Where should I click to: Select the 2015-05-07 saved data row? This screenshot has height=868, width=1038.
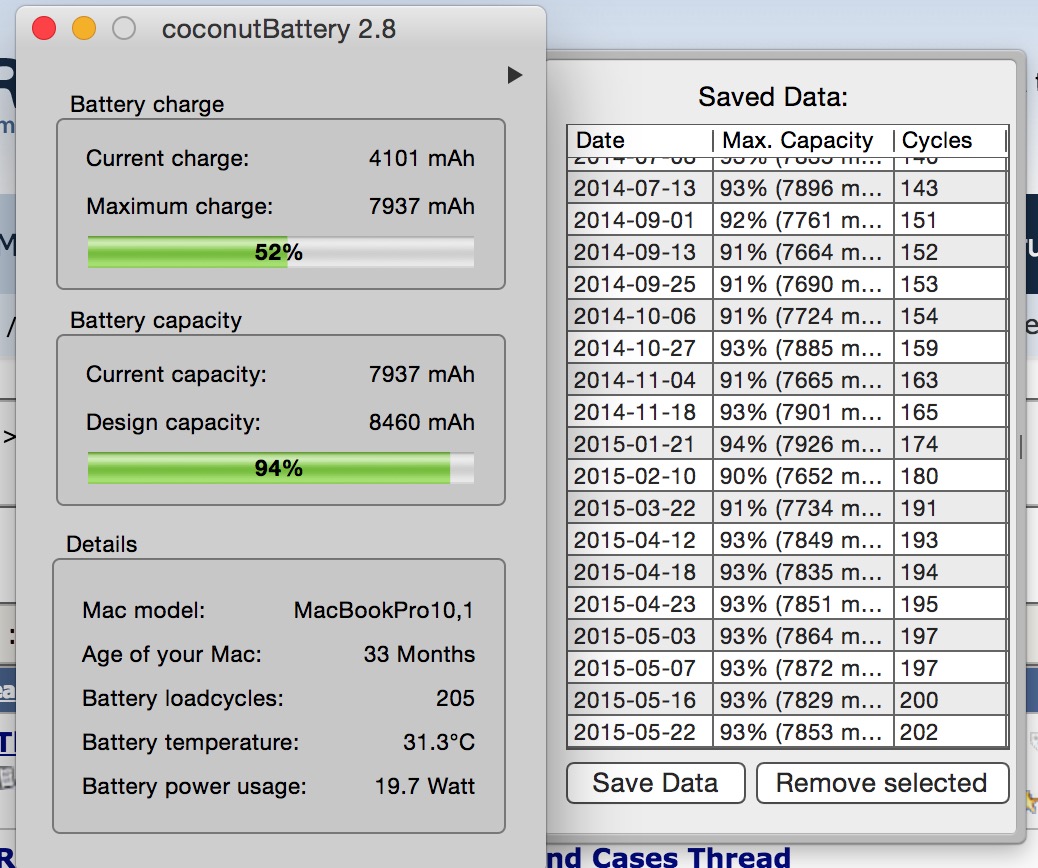[x=787, y=668]
